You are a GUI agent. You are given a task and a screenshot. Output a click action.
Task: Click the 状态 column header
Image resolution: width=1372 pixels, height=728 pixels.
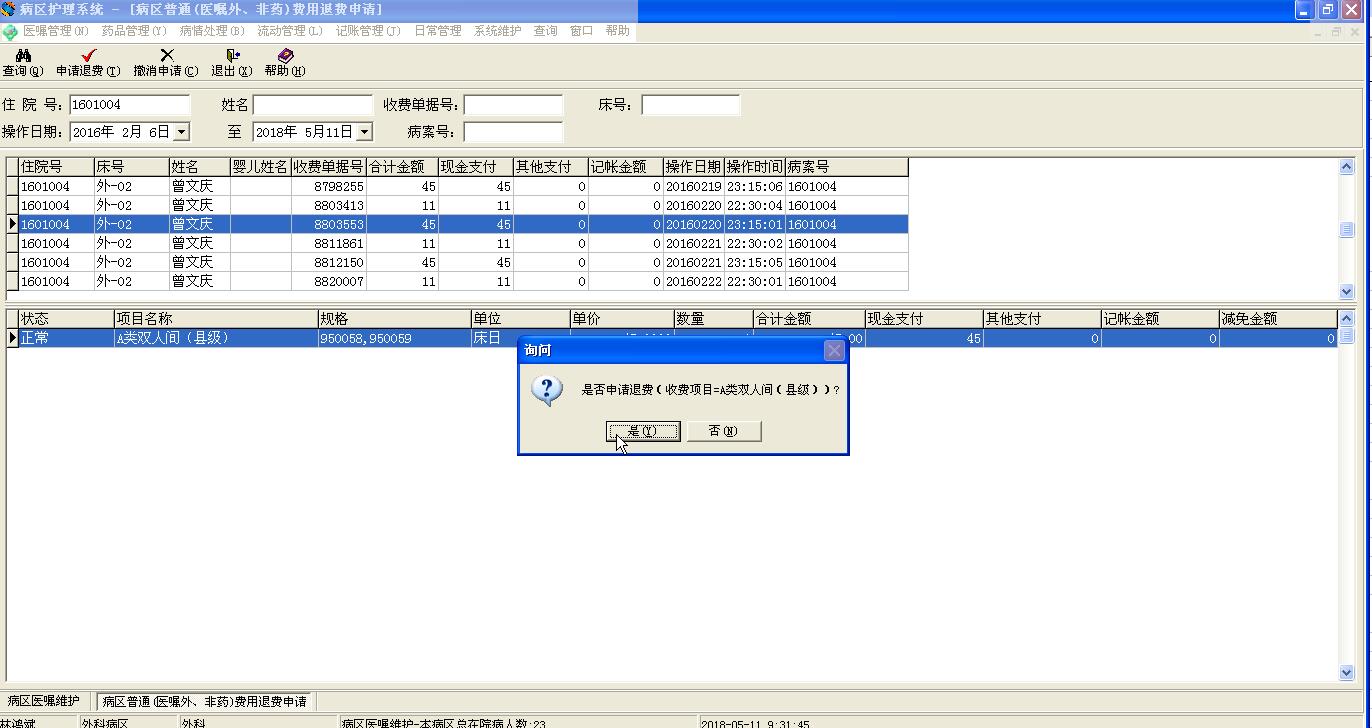pos(66,319)
